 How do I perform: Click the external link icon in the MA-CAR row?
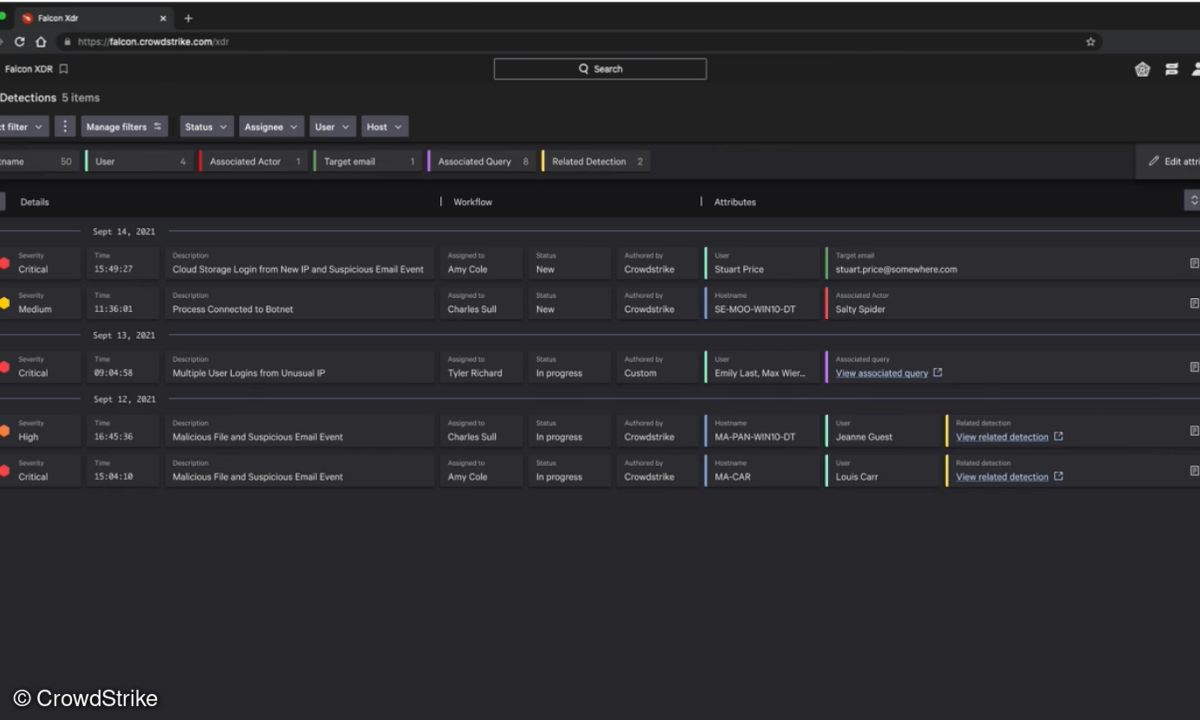point(1058,476)
